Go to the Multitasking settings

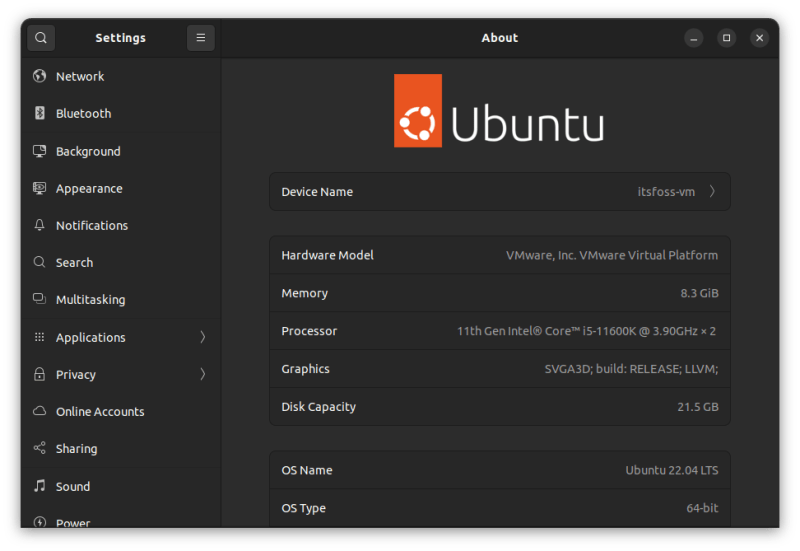click(90, 300)
